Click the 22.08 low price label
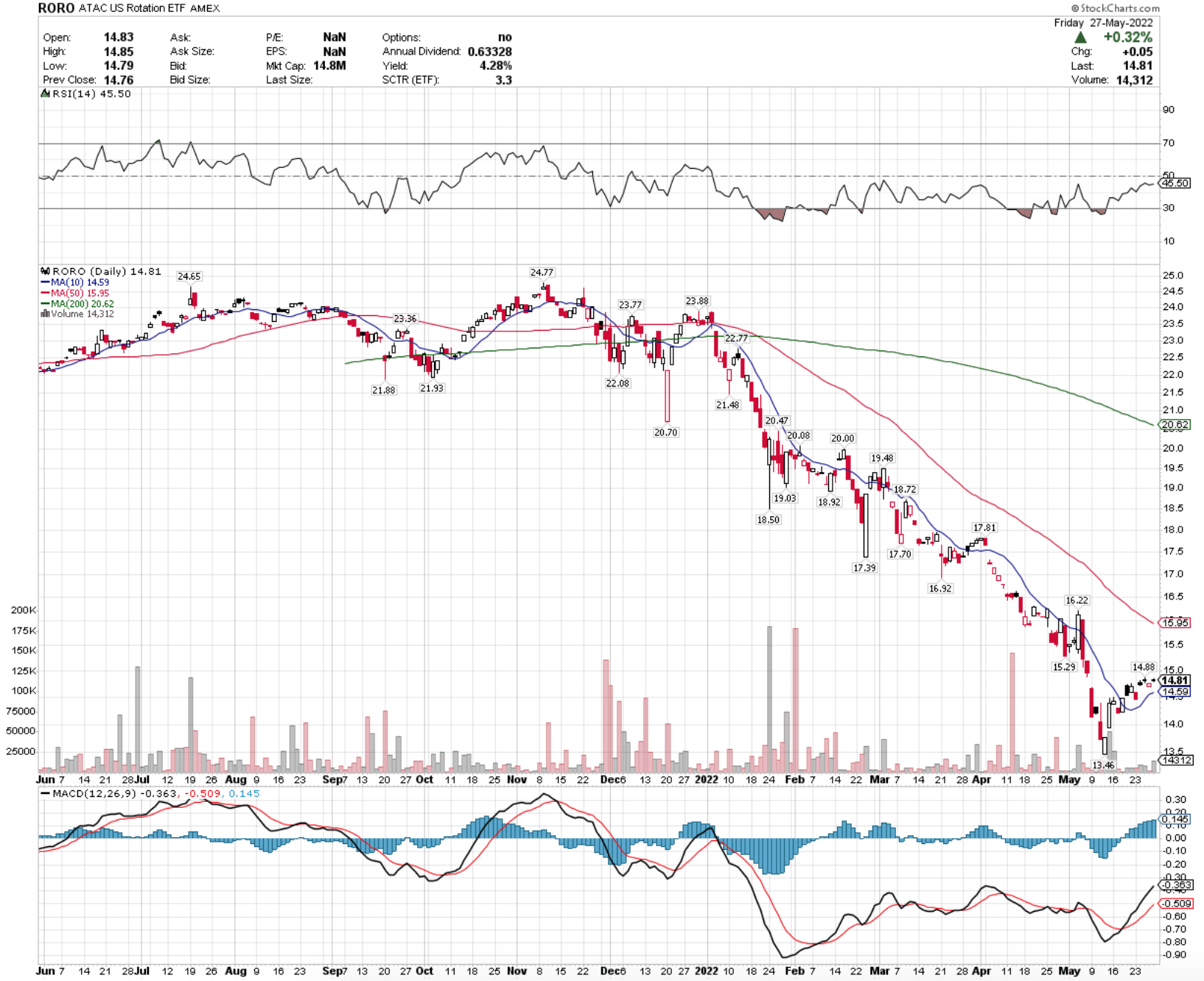This screenshot has width=1204, height=981. (617, 384)
